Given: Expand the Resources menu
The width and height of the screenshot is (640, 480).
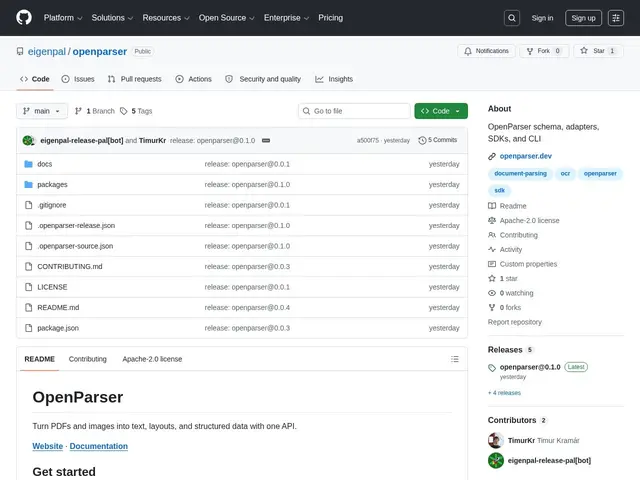Looking at the screenshot, I should [x=166, y=18].
